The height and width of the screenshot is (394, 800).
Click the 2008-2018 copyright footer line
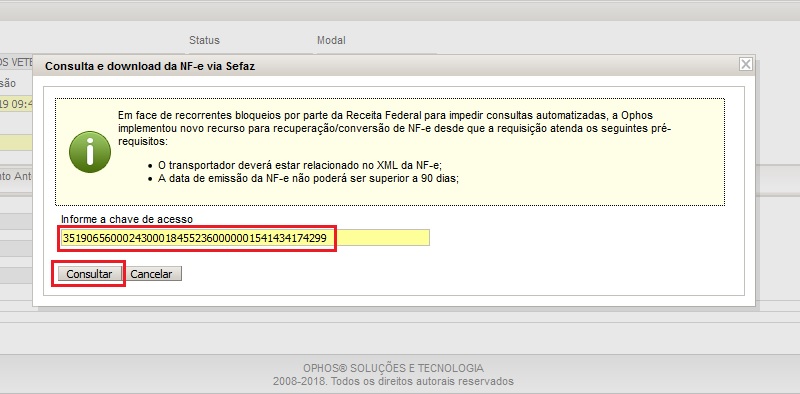coord(393,381)
